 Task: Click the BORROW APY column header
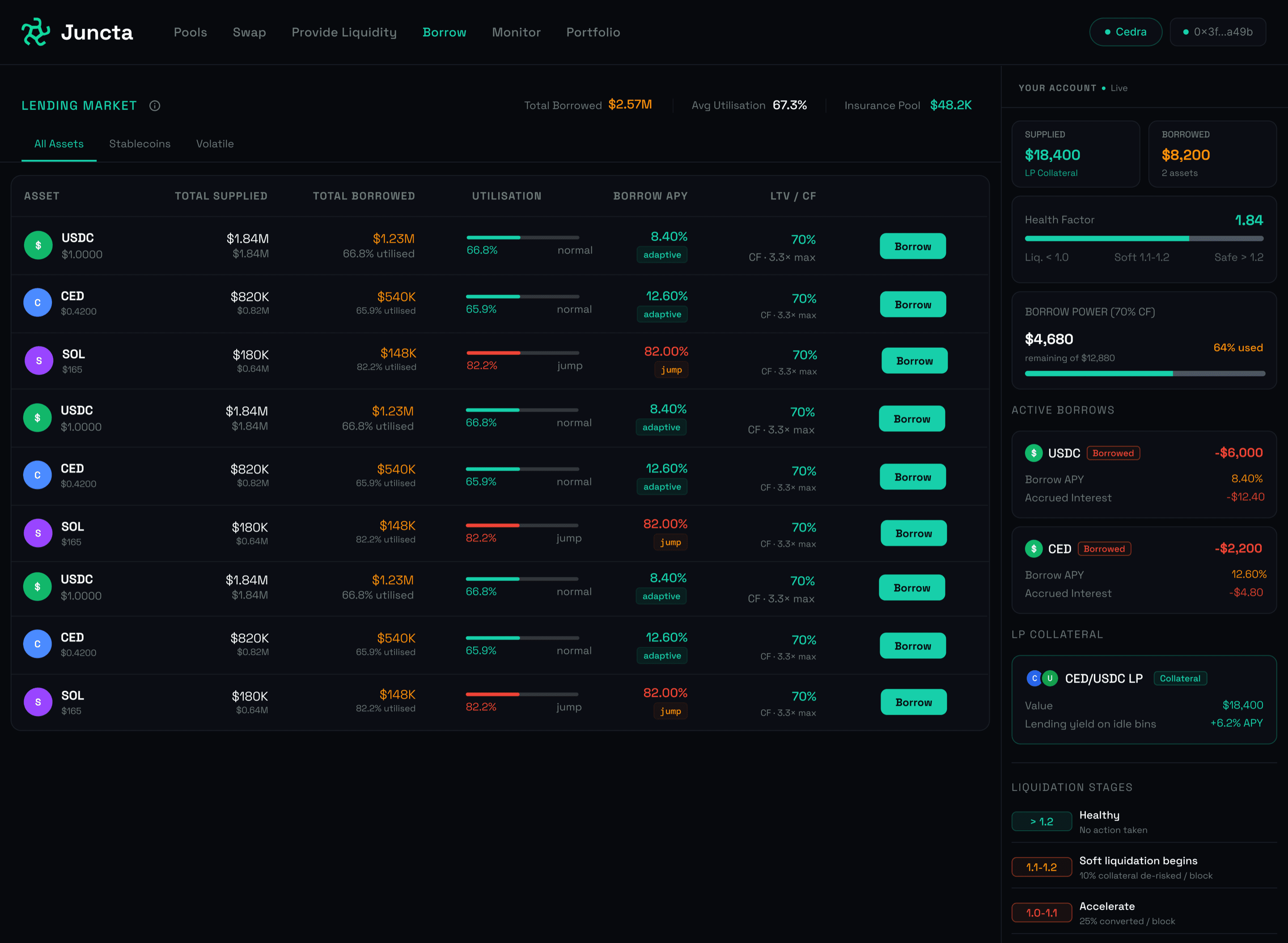[x=650, y=196]
